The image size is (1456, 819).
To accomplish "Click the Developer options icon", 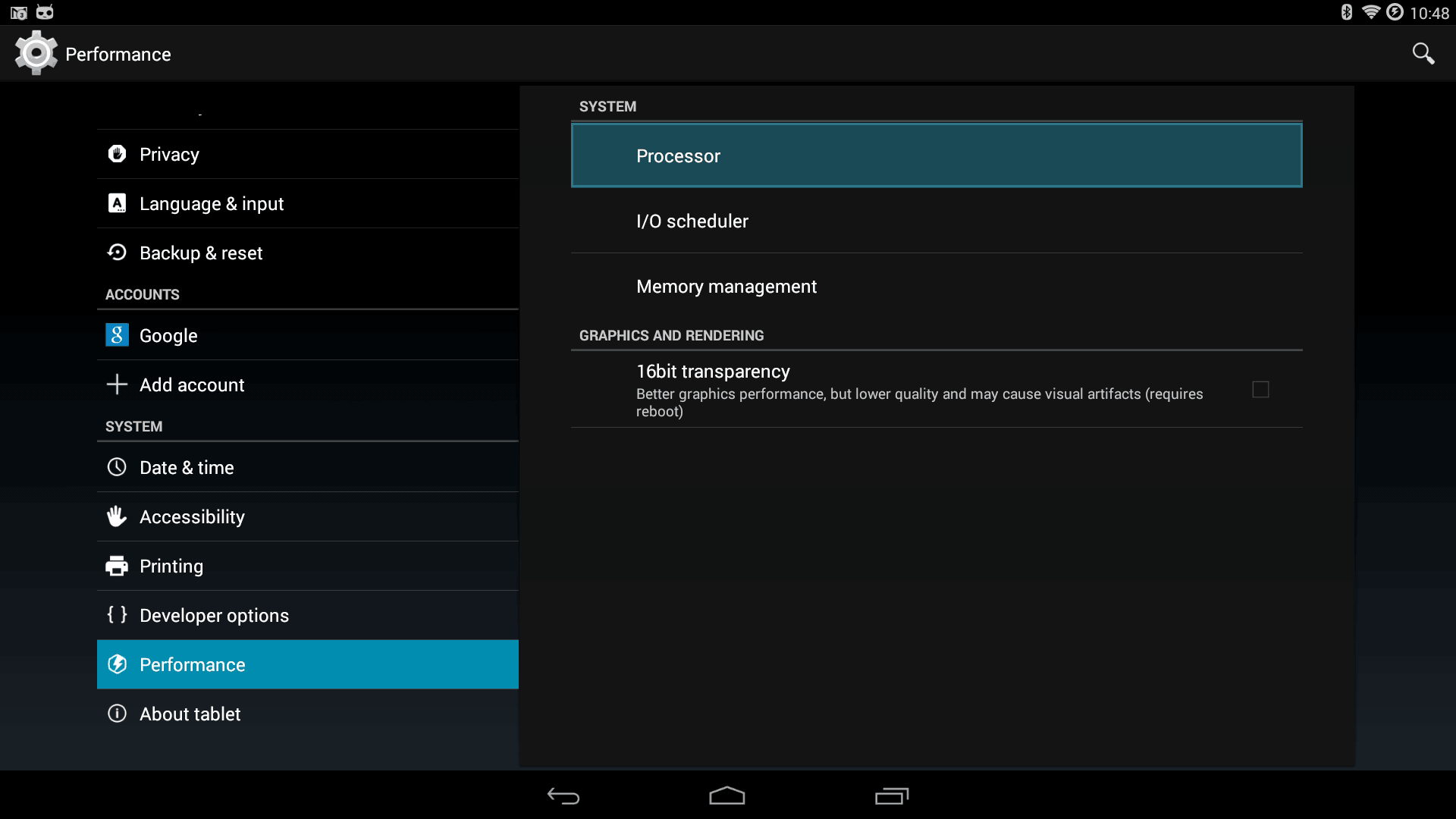I will pos(116,615).
